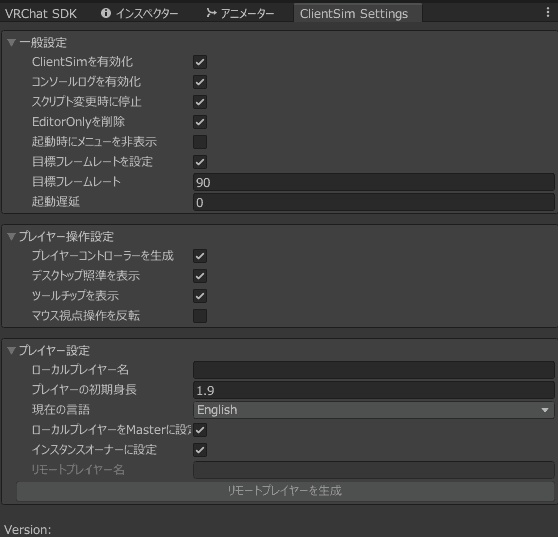558x537 pixels.
Task: Click the ローカルプレイヤー名 label
Action: (80, 370)
